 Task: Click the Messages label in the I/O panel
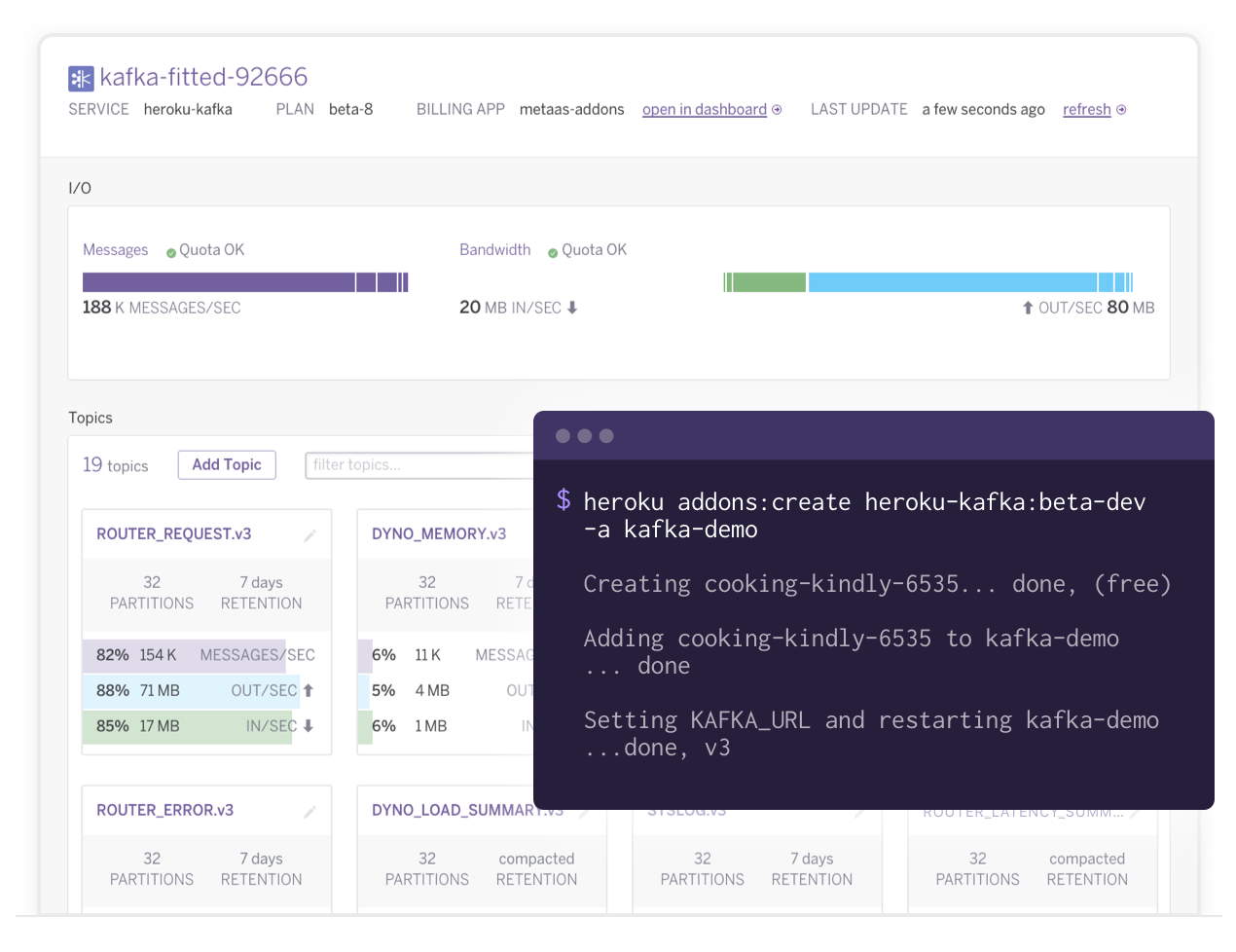pos(115,250)
